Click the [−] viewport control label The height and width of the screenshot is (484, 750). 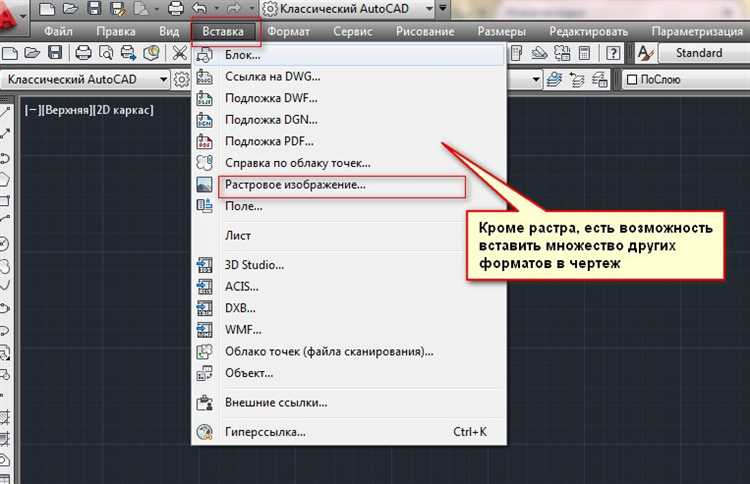pos(32,110)
